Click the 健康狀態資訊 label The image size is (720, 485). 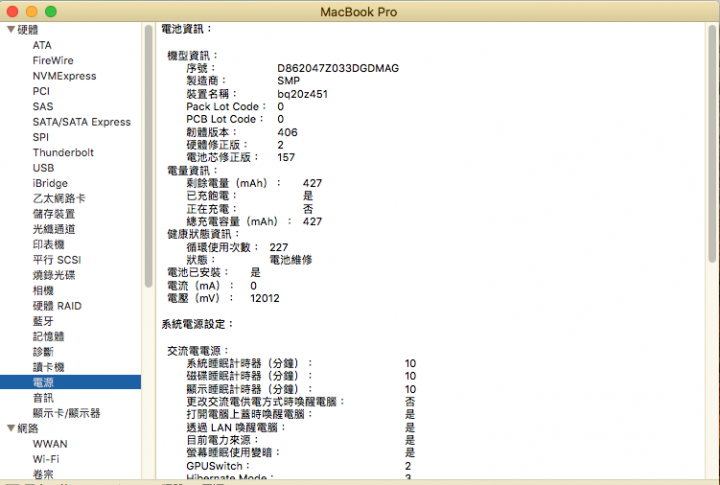pyautogui.click(x=203, y=234)
